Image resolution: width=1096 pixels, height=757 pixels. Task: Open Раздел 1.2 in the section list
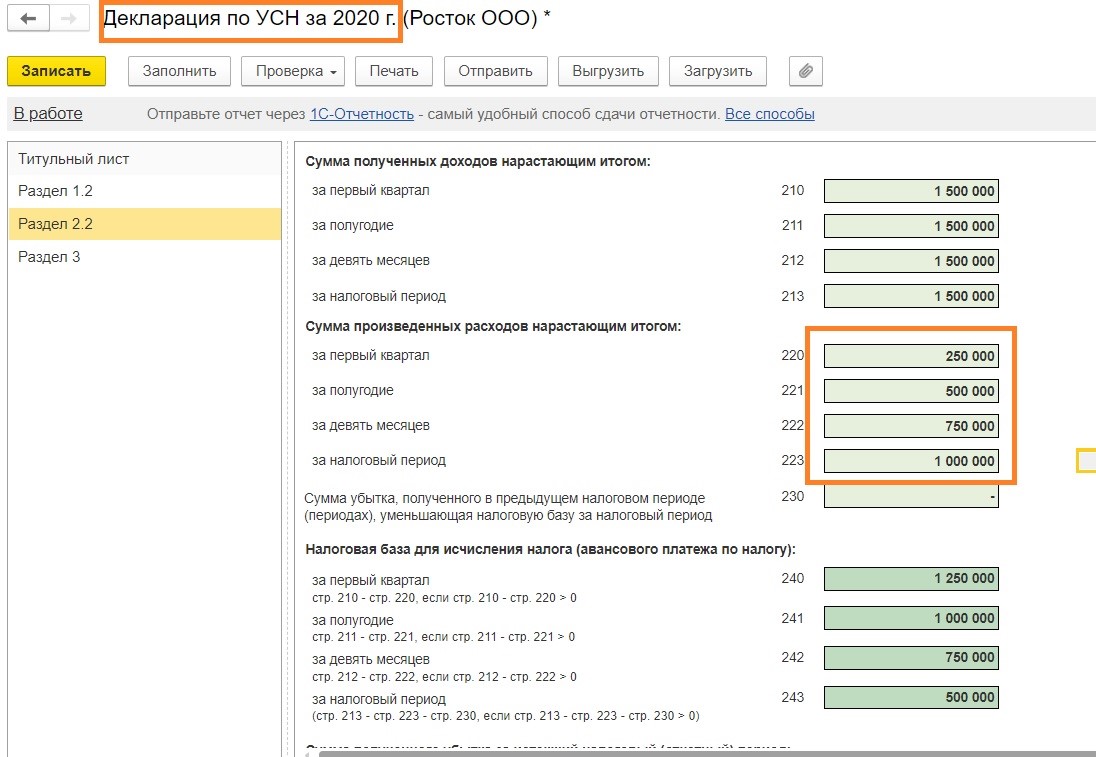point(55,191)
